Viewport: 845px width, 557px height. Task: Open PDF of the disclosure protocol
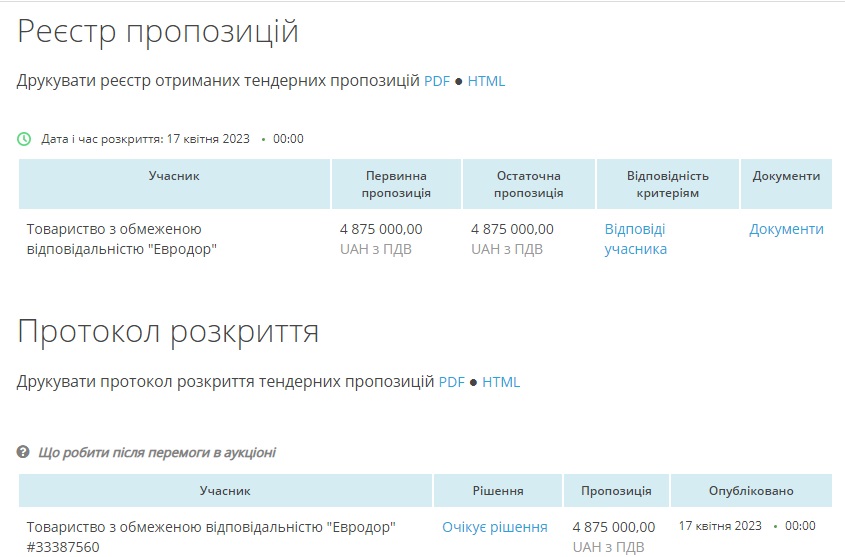click(452, 382)
